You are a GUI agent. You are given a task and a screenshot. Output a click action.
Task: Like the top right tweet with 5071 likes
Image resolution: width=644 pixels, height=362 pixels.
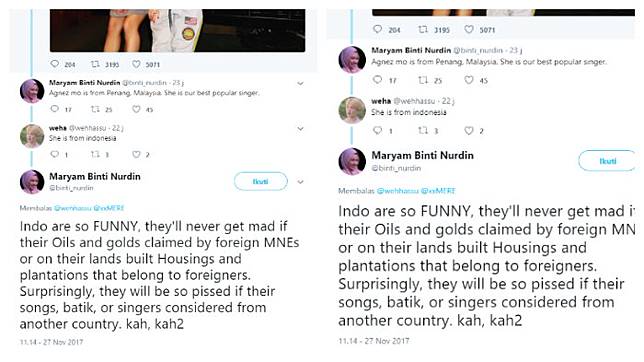tap(469, 29)
